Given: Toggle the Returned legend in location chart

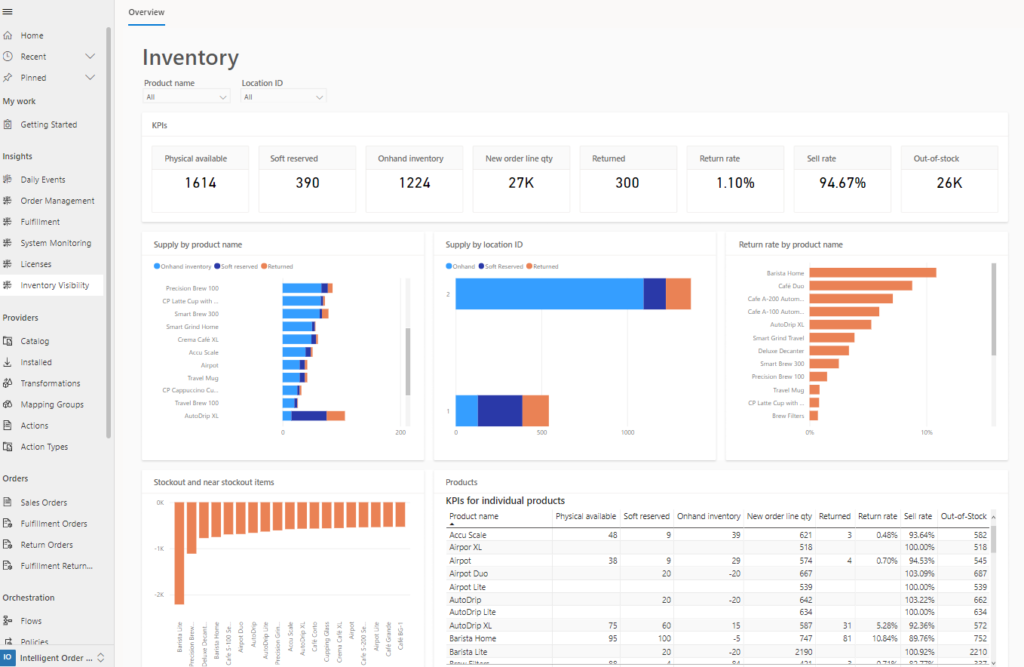Looking at the screenshot, I should click(543, 267).
